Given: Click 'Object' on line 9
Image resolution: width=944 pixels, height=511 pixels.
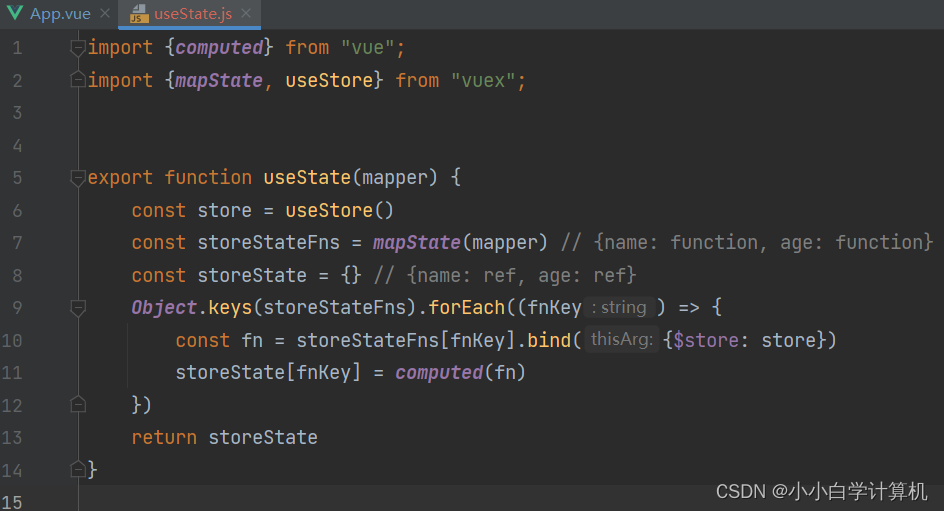Looking at the screenshot, I should coord(164,308).
